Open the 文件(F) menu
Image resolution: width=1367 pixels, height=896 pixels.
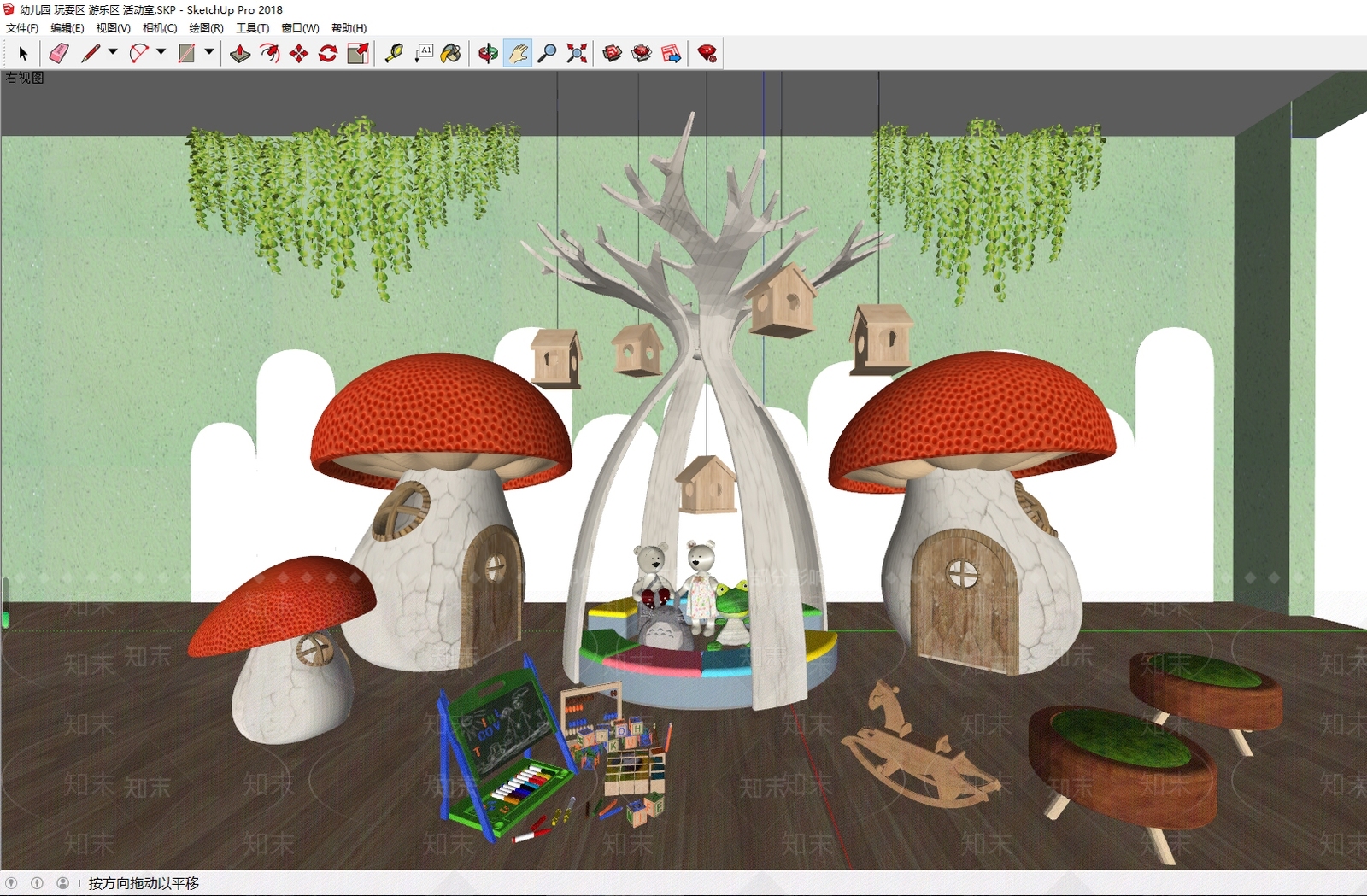[22, 28]
